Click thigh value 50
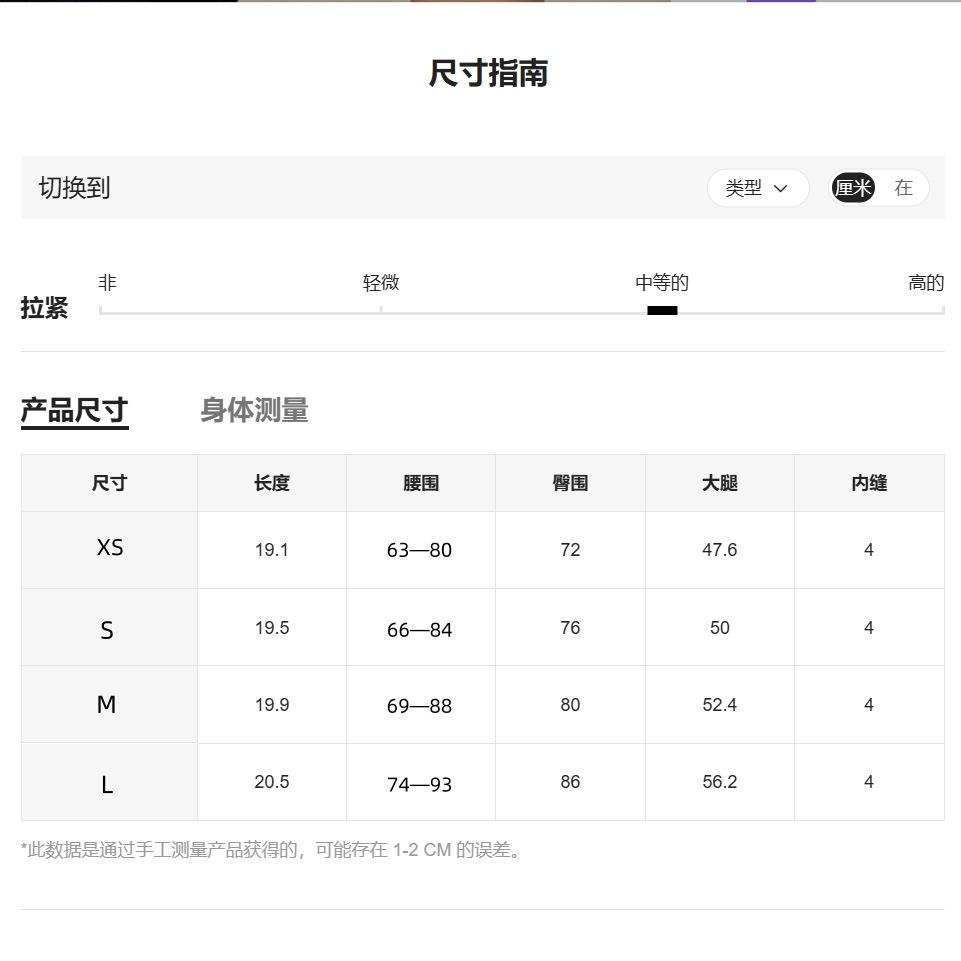 (720, 628)
